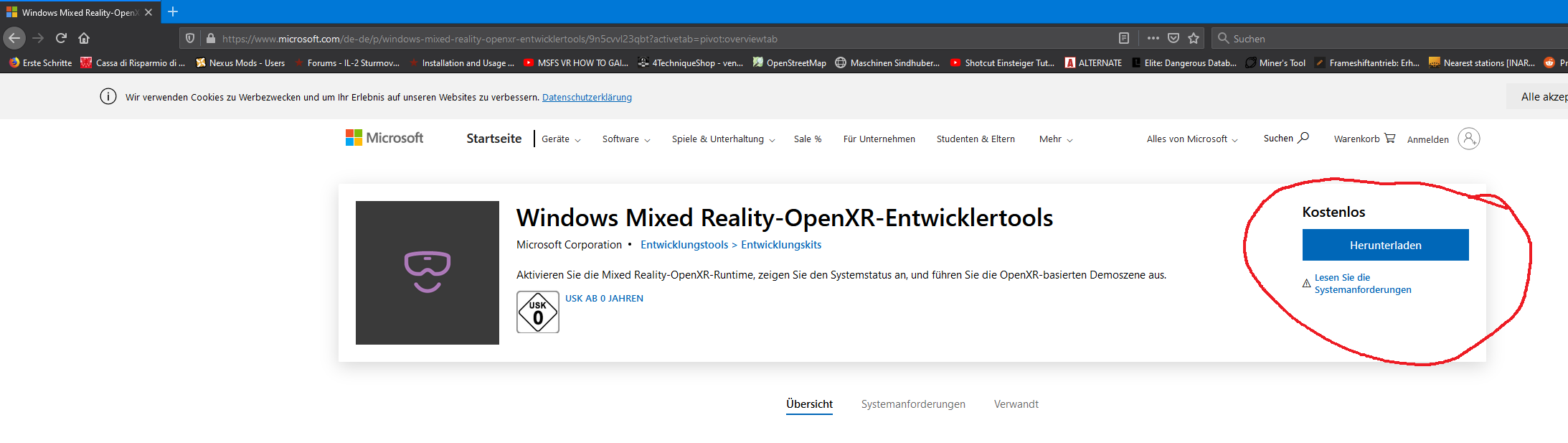Click the browser Suchen search field
This screenshot has width=1568, height=443.
coord(1392,39)
